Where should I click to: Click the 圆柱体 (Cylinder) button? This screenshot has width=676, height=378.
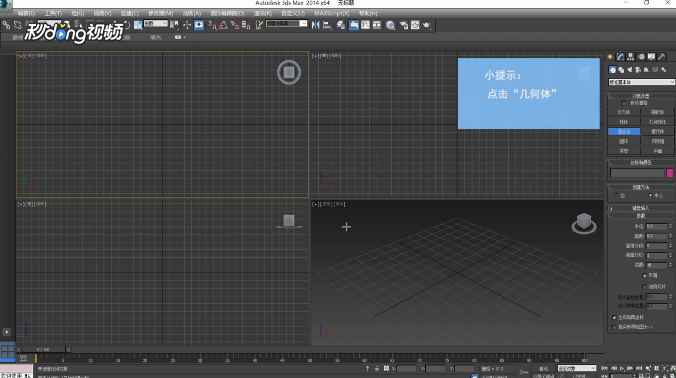(x=624, y=131)
